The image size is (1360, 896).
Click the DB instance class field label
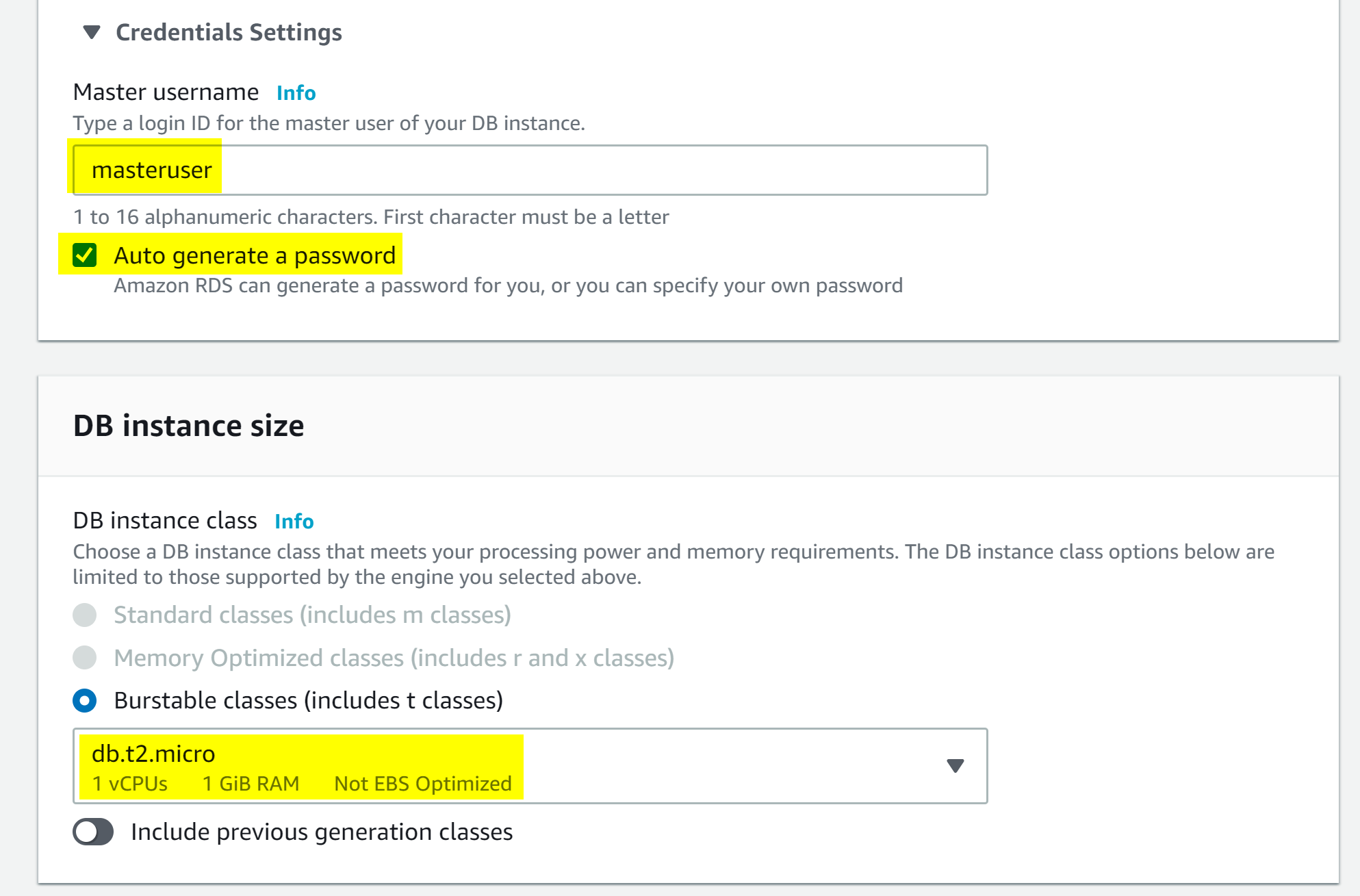165,521
